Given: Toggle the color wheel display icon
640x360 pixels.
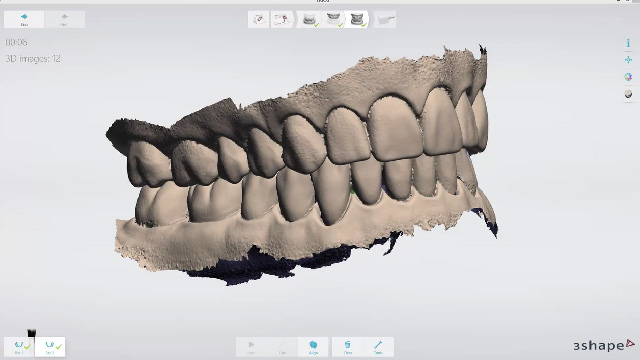Looking at the screenshot, I should tap(628, 77).
